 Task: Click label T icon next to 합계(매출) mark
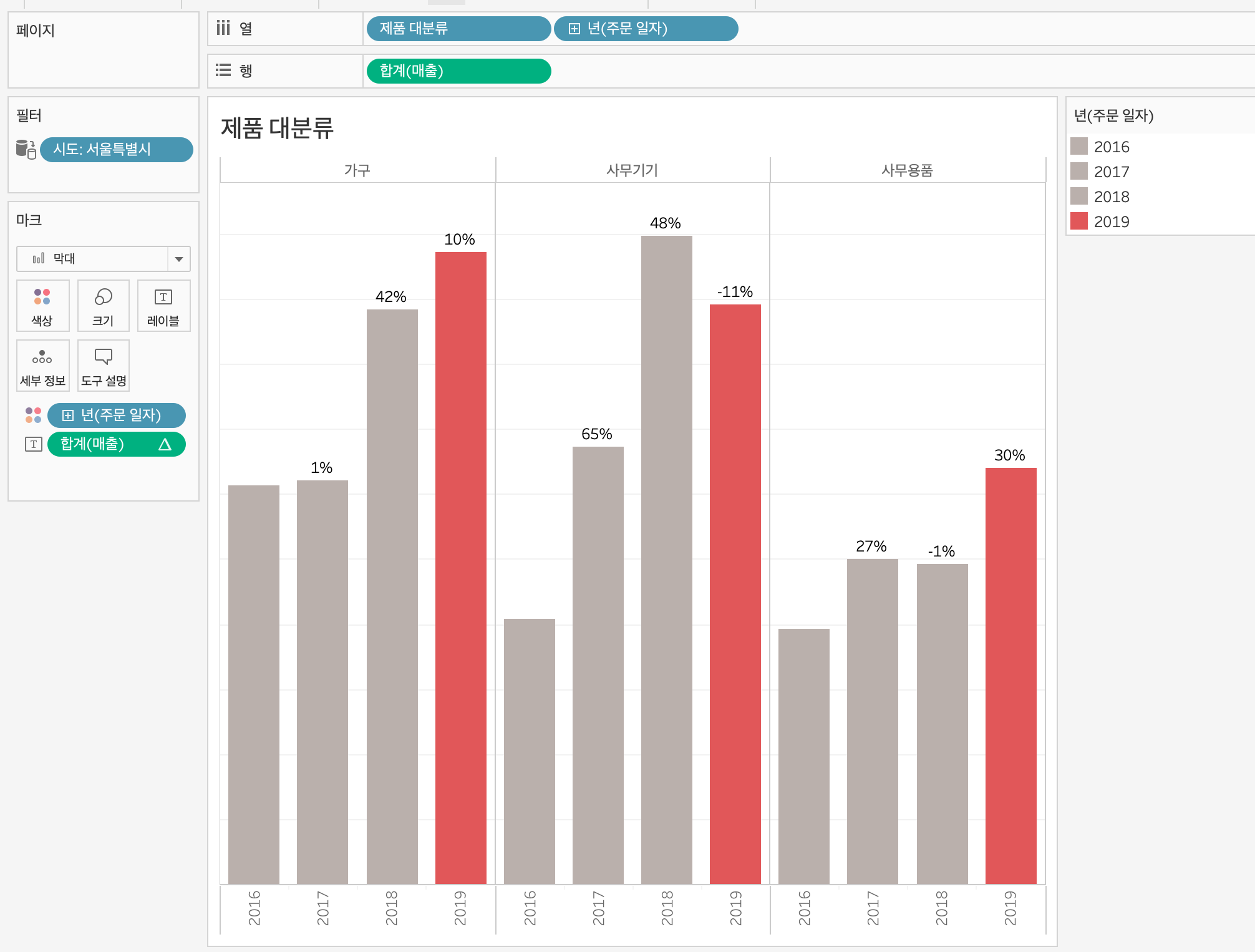(x=33, y=444)
